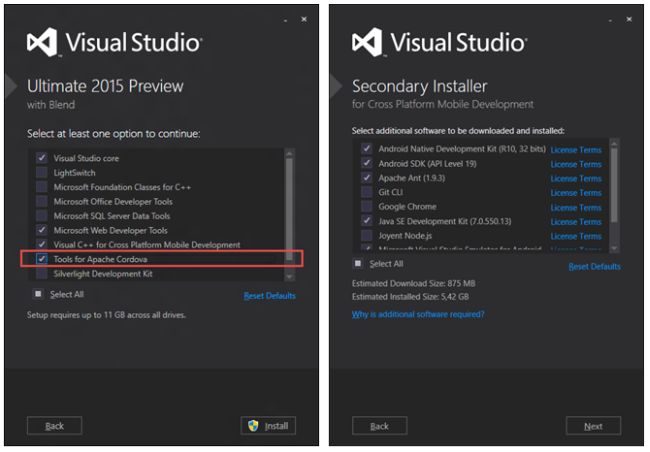Click the Visual Studio logo in Secondary Installer window
The image size is (650, 452).
click(x=369, y=42)
